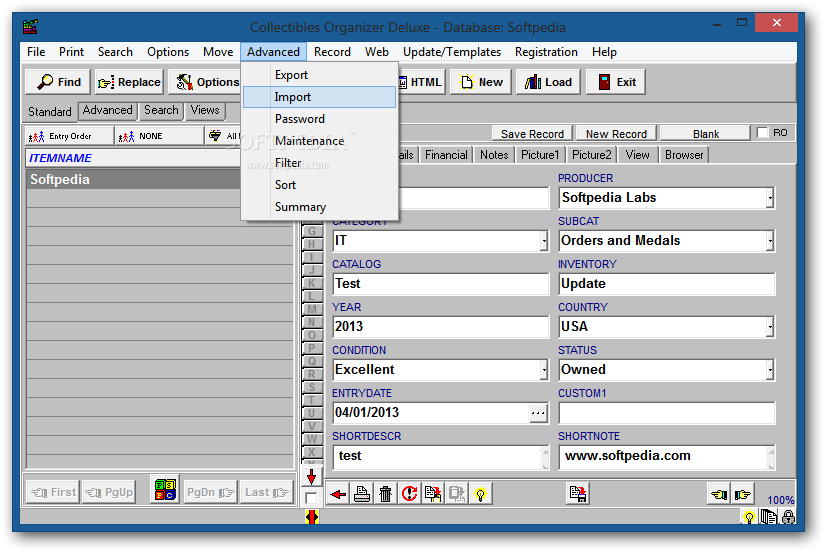Click the printer icon in record toolbar
The height and width of the screenshot is (552, 825).
coord(362,494)
